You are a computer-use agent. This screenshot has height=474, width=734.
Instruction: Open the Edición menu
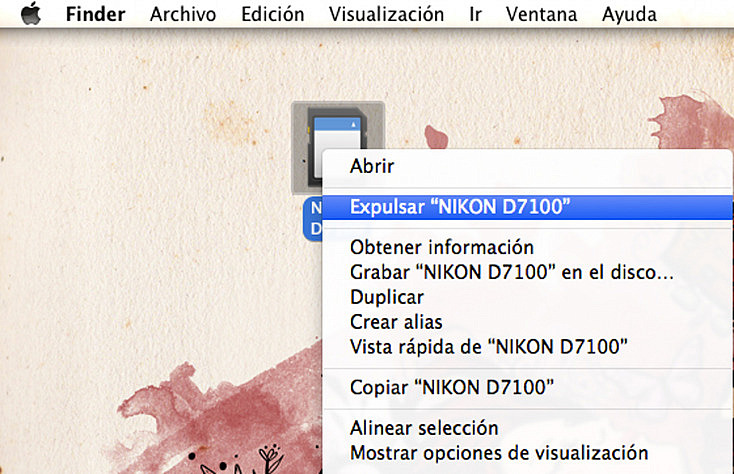tap(273, 14)
